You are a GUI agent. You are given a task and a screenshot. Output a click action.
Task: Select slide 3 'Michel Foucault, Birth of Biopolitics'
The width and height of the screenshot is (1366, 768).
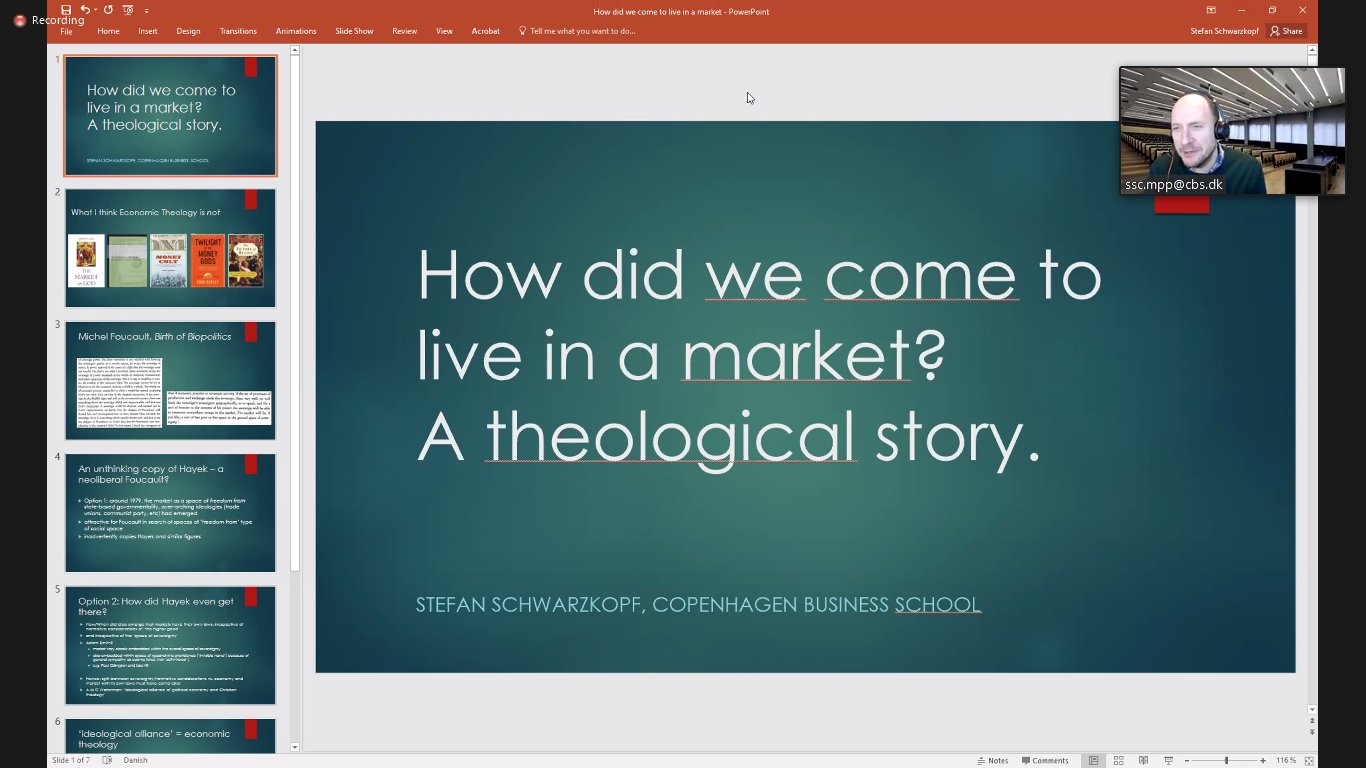coord(170,380)
